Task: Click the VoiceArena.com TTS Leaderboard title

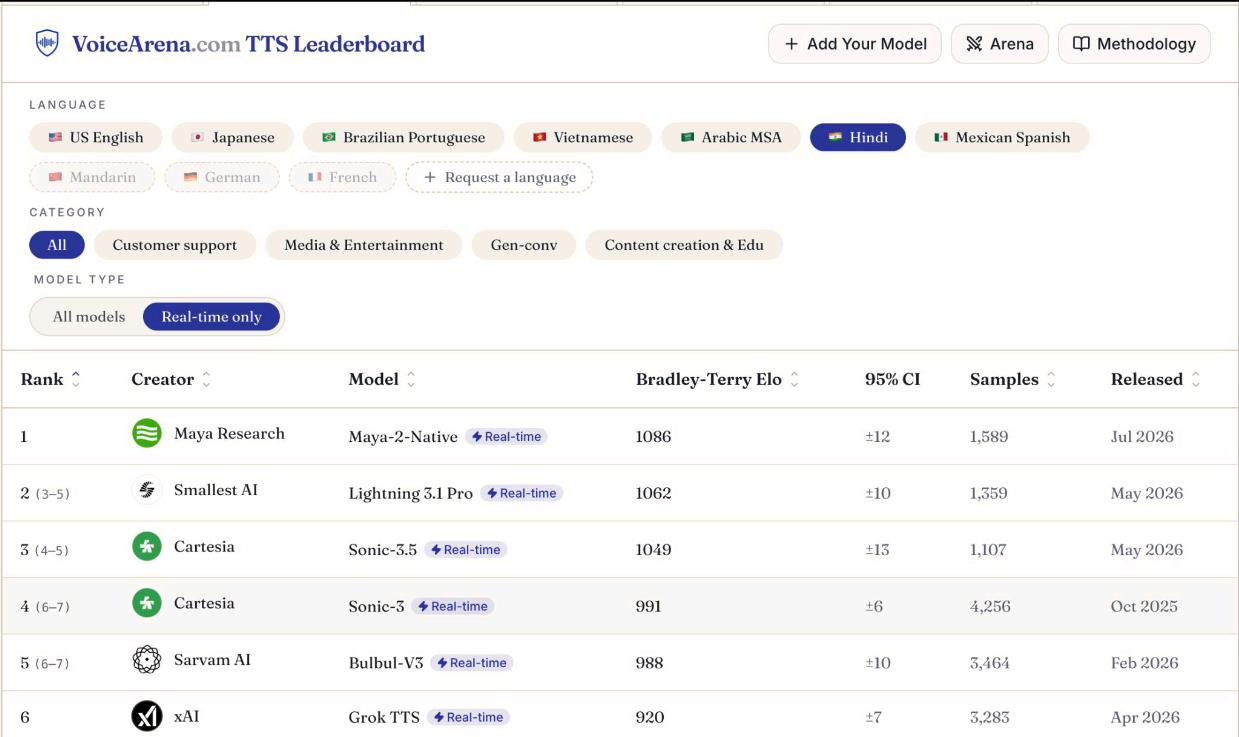Action: click(248, 44)
